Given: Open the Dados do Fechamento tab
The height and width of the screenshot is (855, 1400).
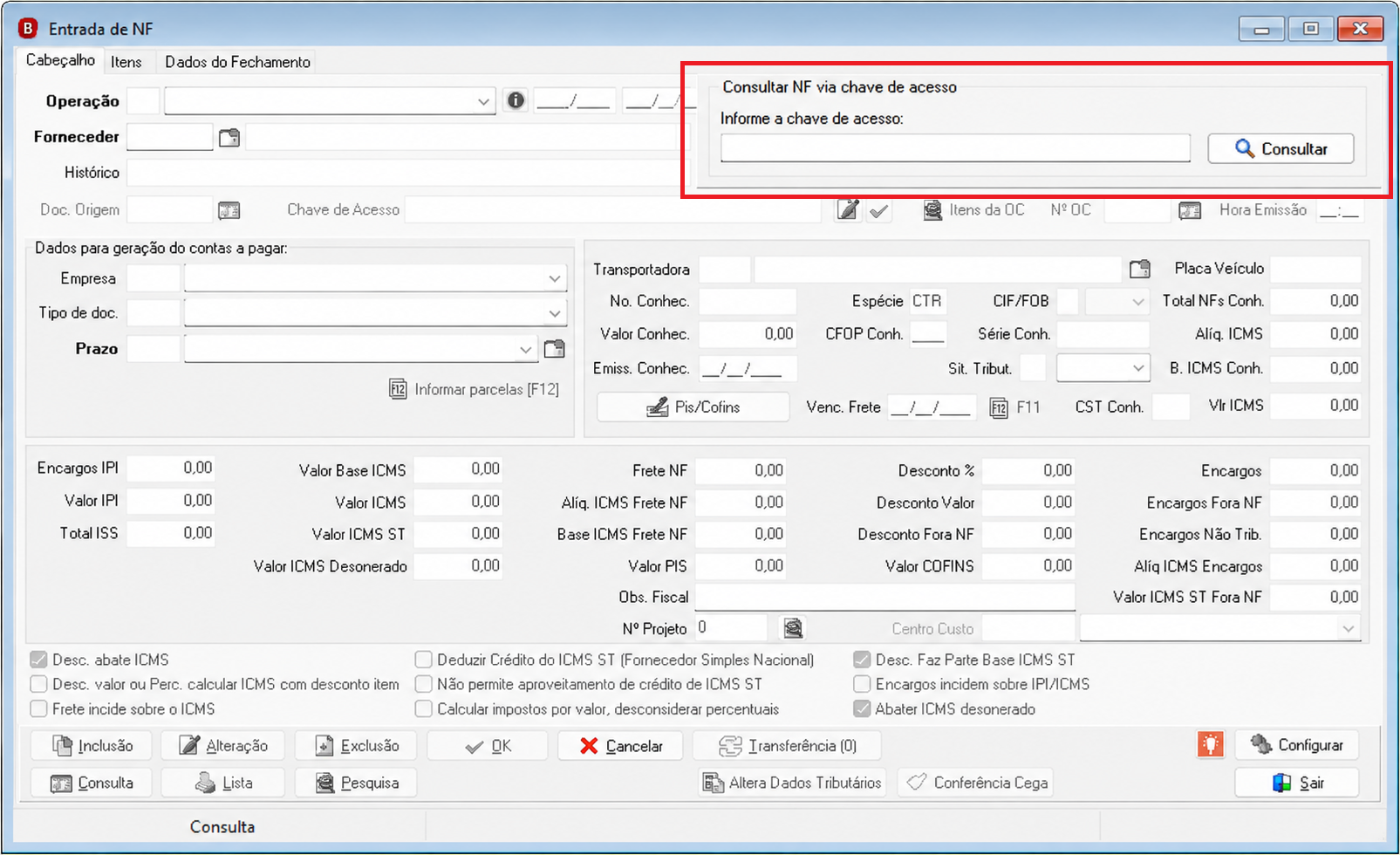Looking at the screenshot, I should point(237,62).
